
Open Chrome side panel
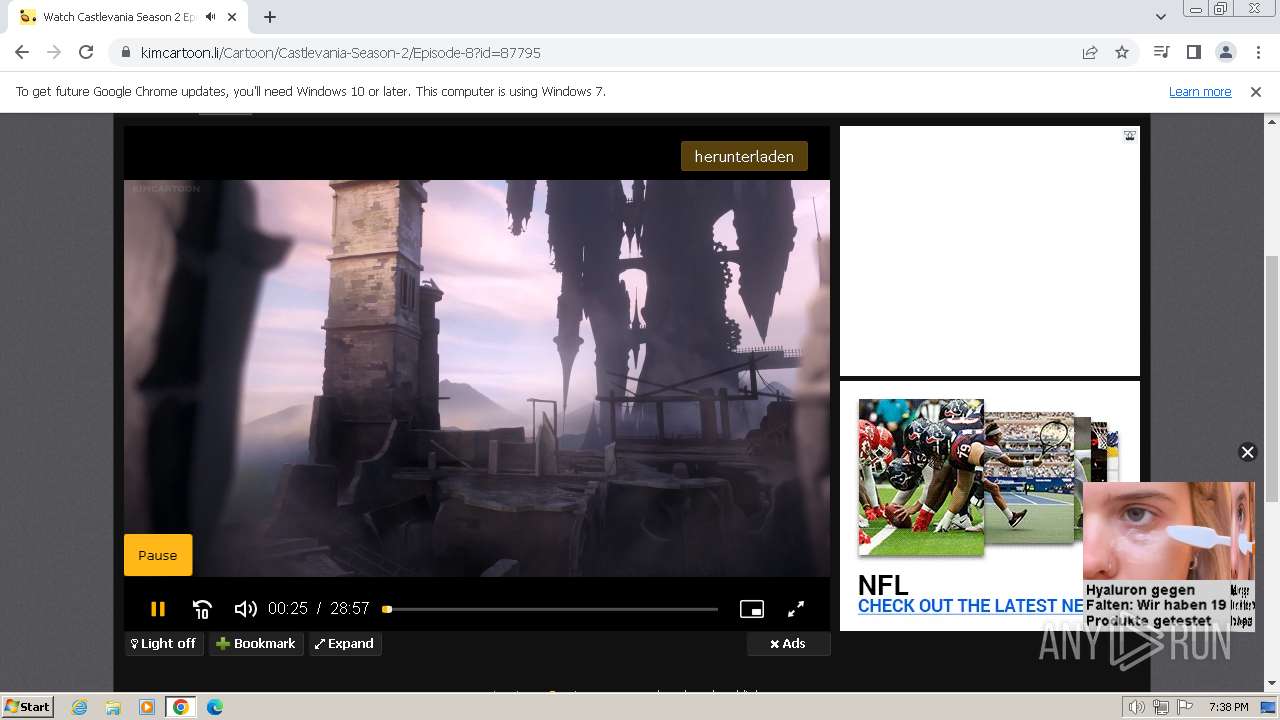pyautogui.click(x=1193, y=52)
